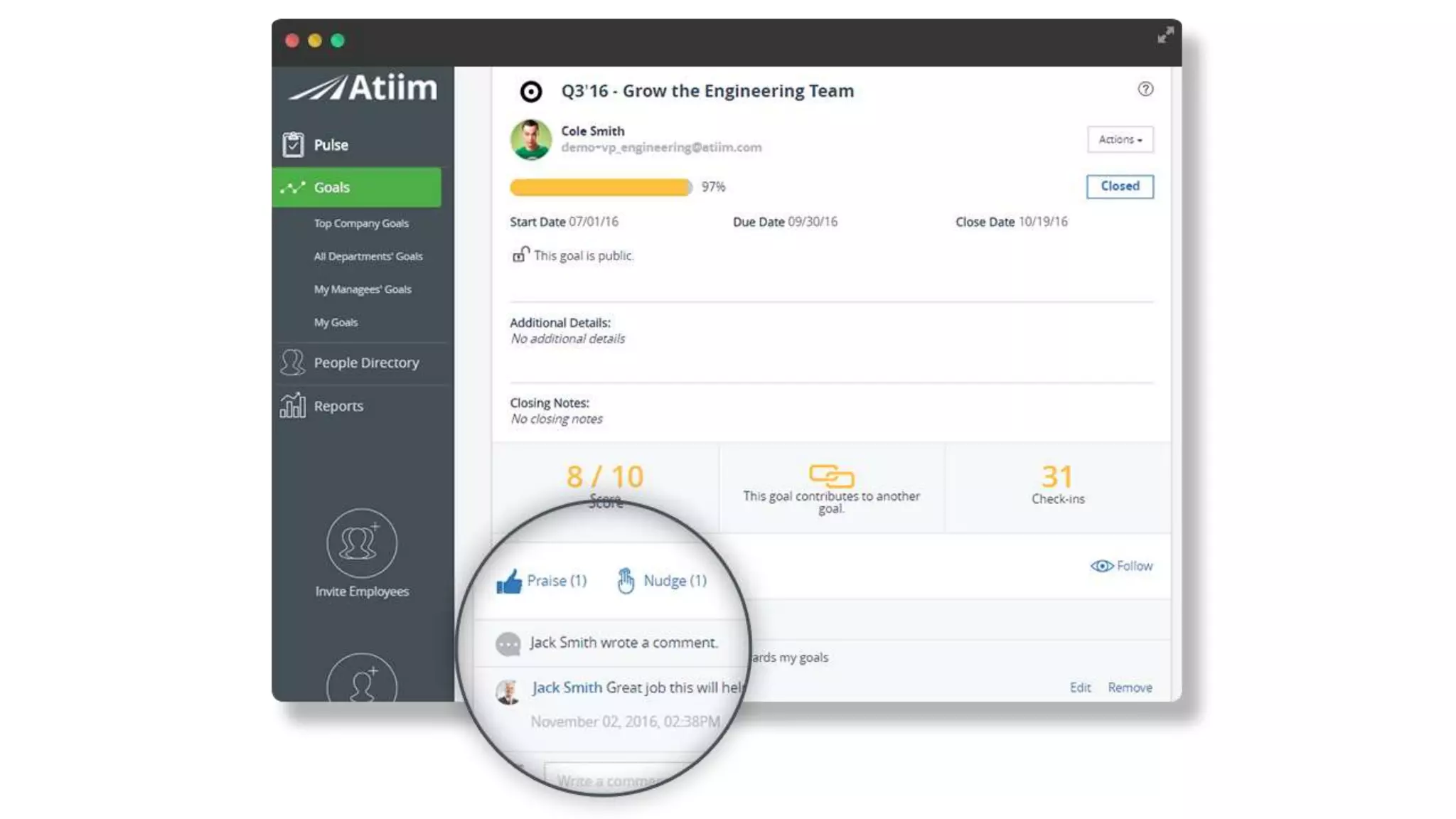Open All Departments' Goals submenu item
The image size is (1456, 819).
[x=368, y=256]
